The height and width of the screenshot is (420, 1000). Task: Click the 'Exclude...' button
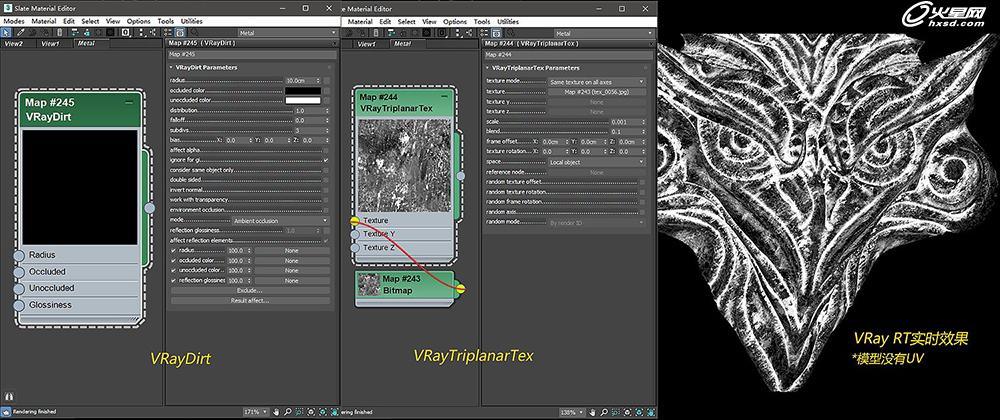click(x=250, y=290)
